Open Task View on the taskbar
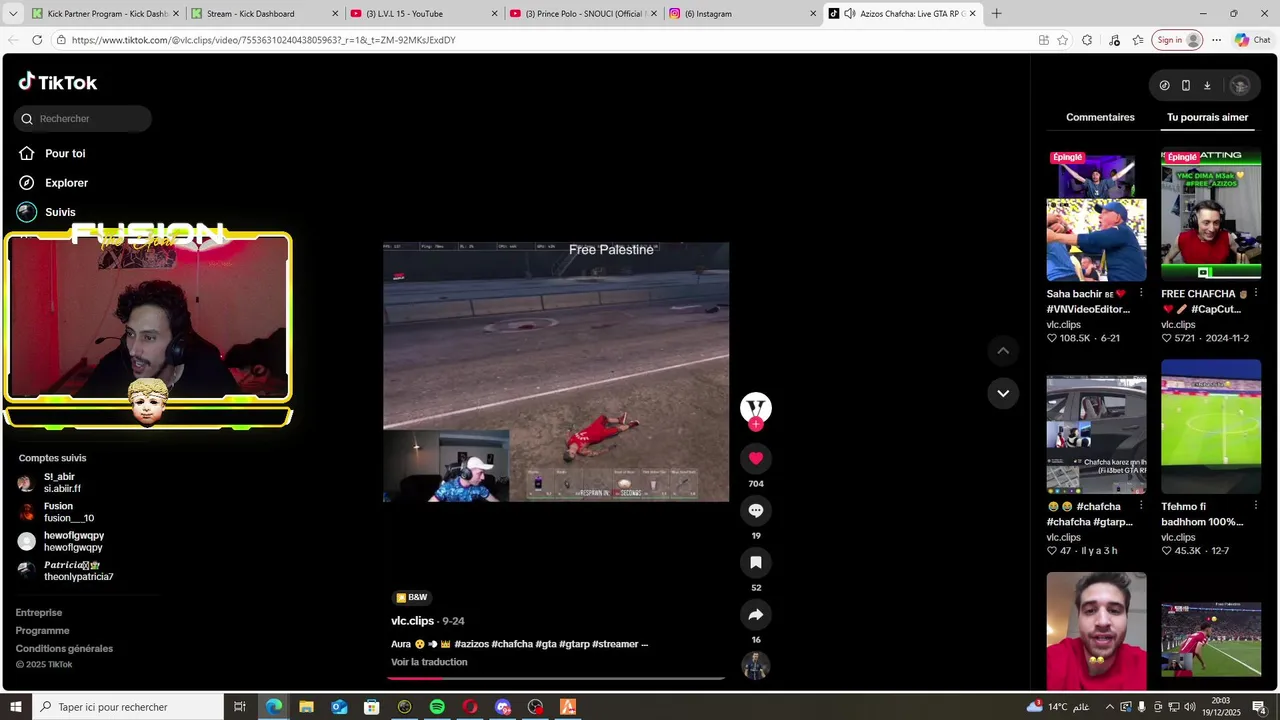Screen dimensions: 1280x720 pyautogui.click(x=240, y=707)
